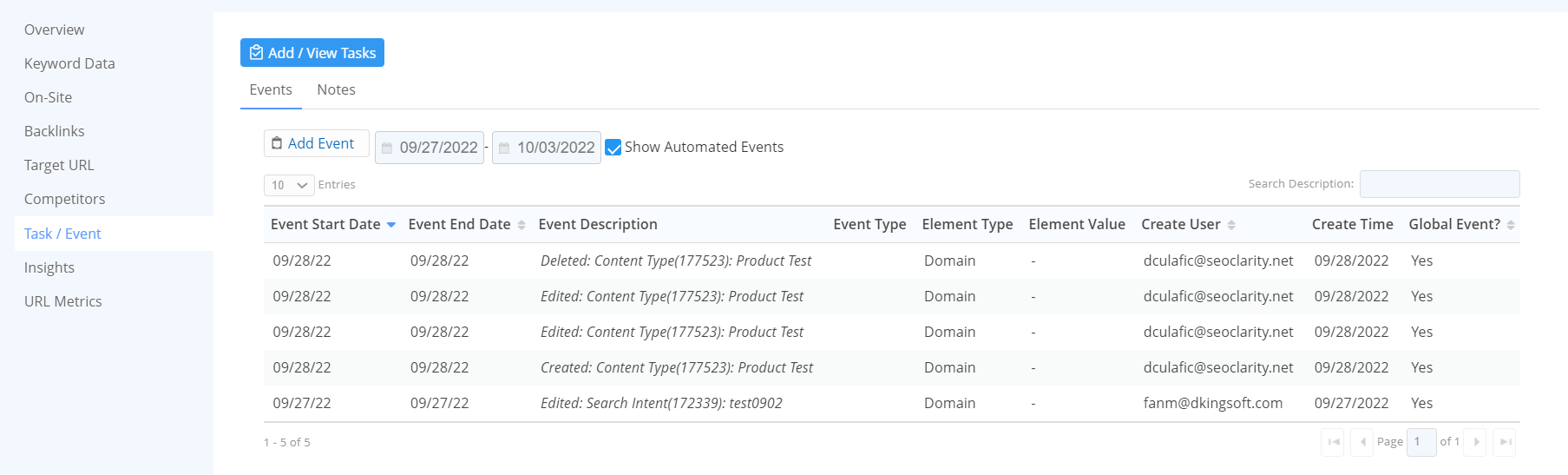Go to previous page arrow icon
The width and height of the screenshot is (1568, 475).
(x=1361, y=442)
